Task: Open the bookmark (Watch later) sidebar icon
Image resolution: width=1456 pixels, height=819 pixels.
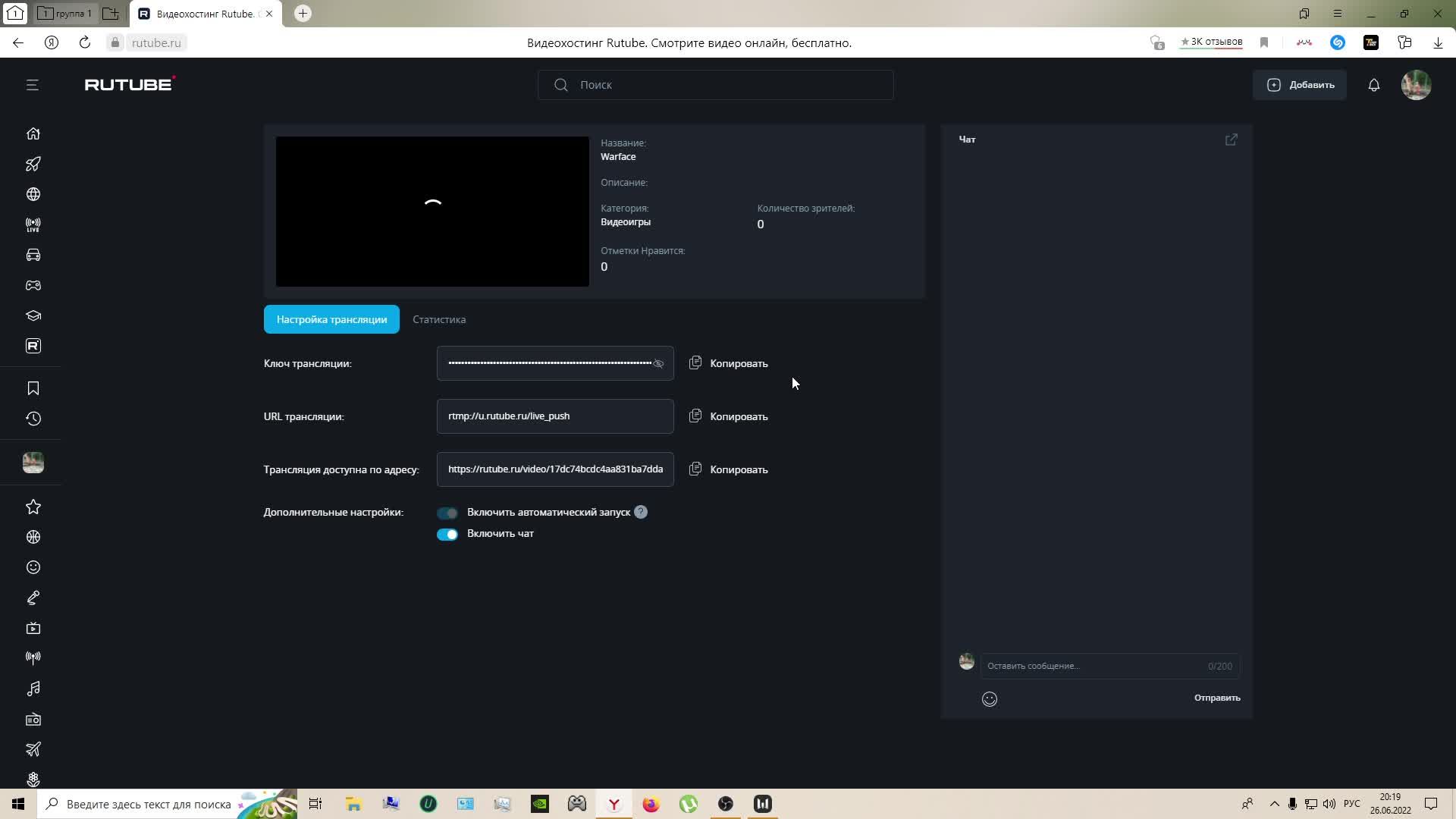Action: pyautogui.click(x=33, y=388)
